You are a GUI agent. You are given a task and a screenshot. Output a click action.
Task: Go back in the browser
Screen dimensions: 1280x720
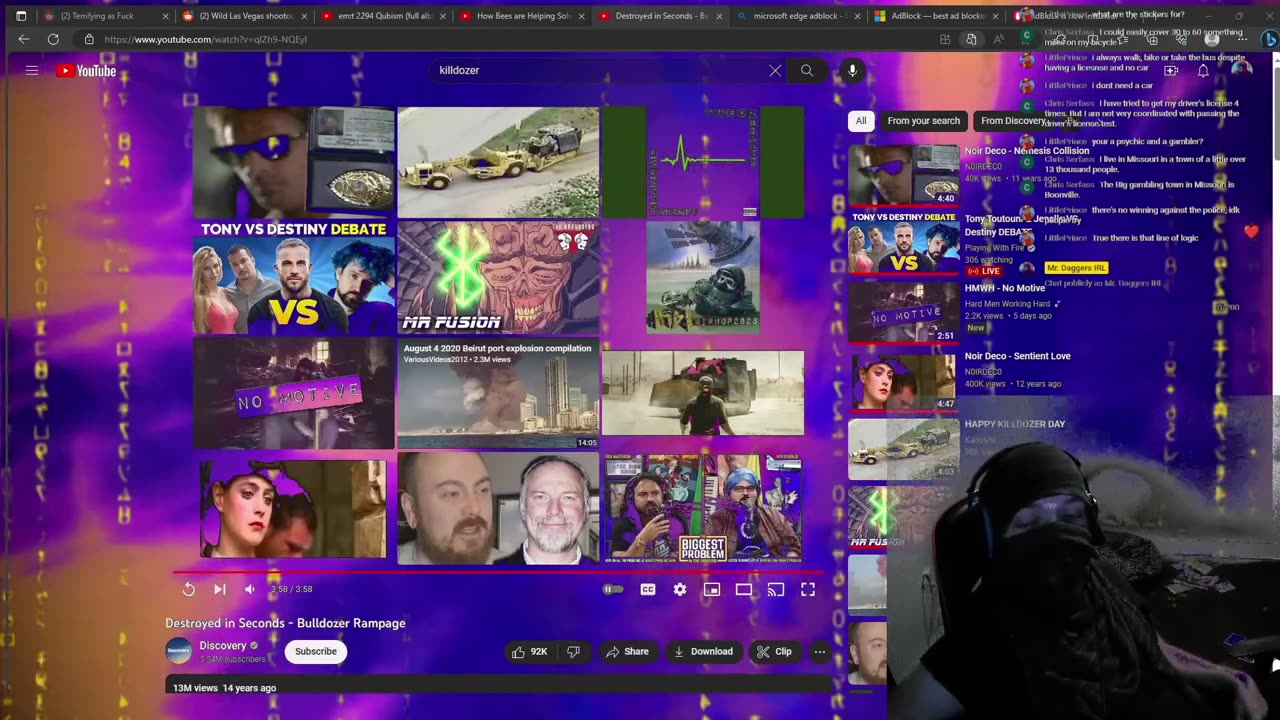24,39
